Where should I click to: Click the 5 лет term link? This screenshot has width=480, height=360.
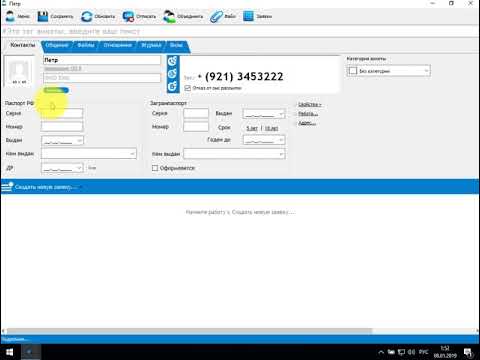[x=252, y=128]
